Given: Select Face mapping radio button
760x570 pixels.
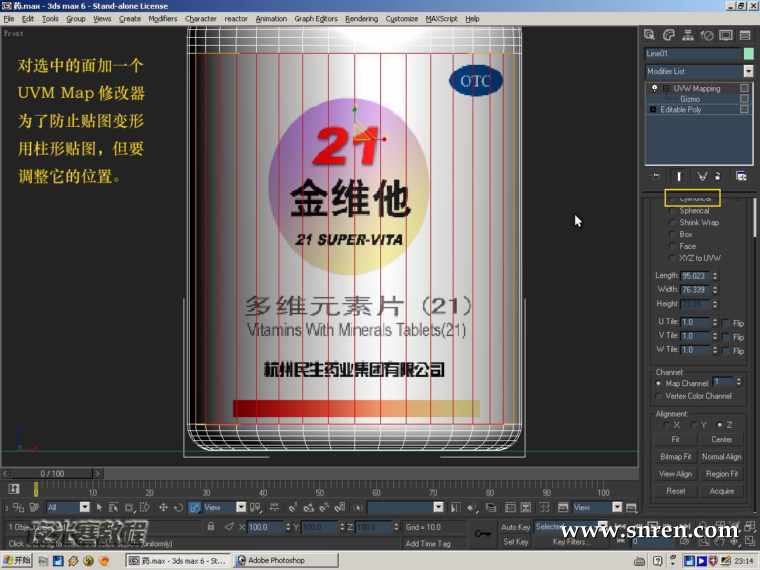Looking at the screenshot, I should click(x=672, y=246).
